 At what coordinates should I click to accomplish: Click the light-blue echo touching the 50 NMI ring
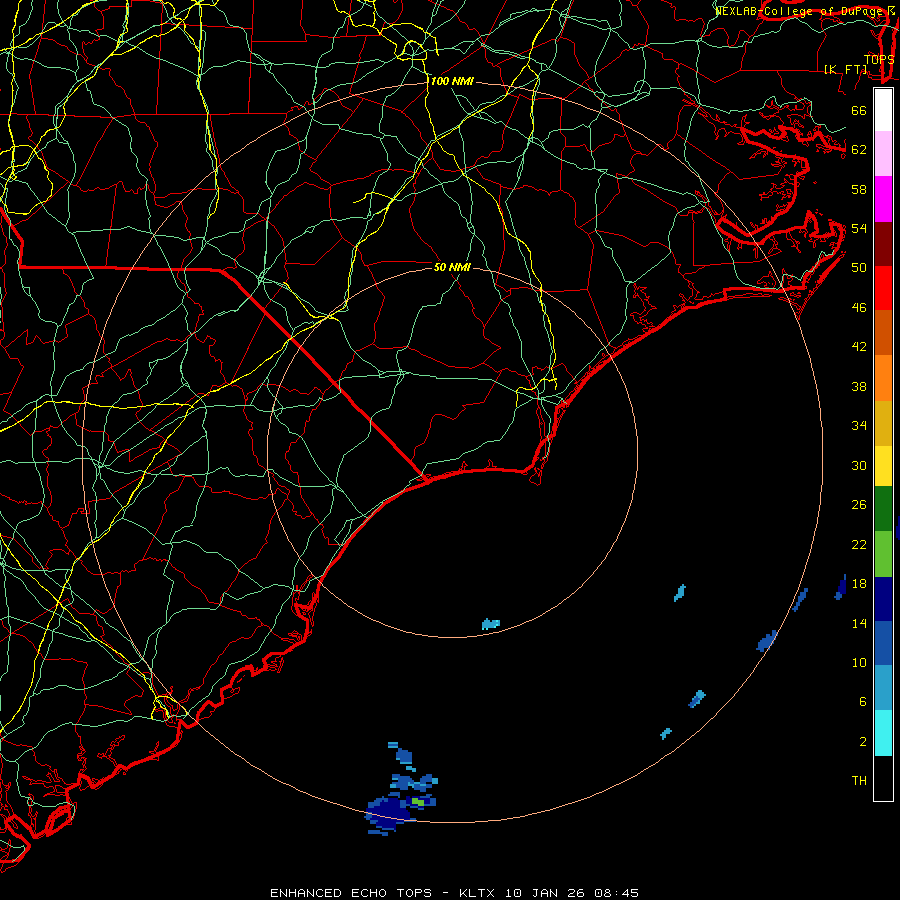tap(490, 624)
